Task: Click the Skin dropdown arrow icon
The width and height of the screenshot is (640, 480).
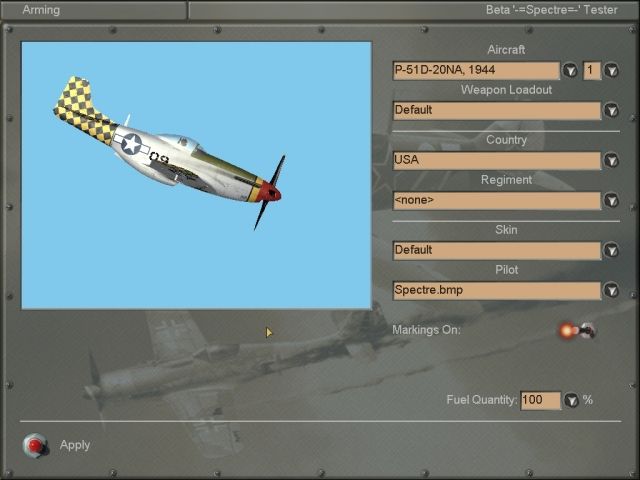Action: point(611,250)
